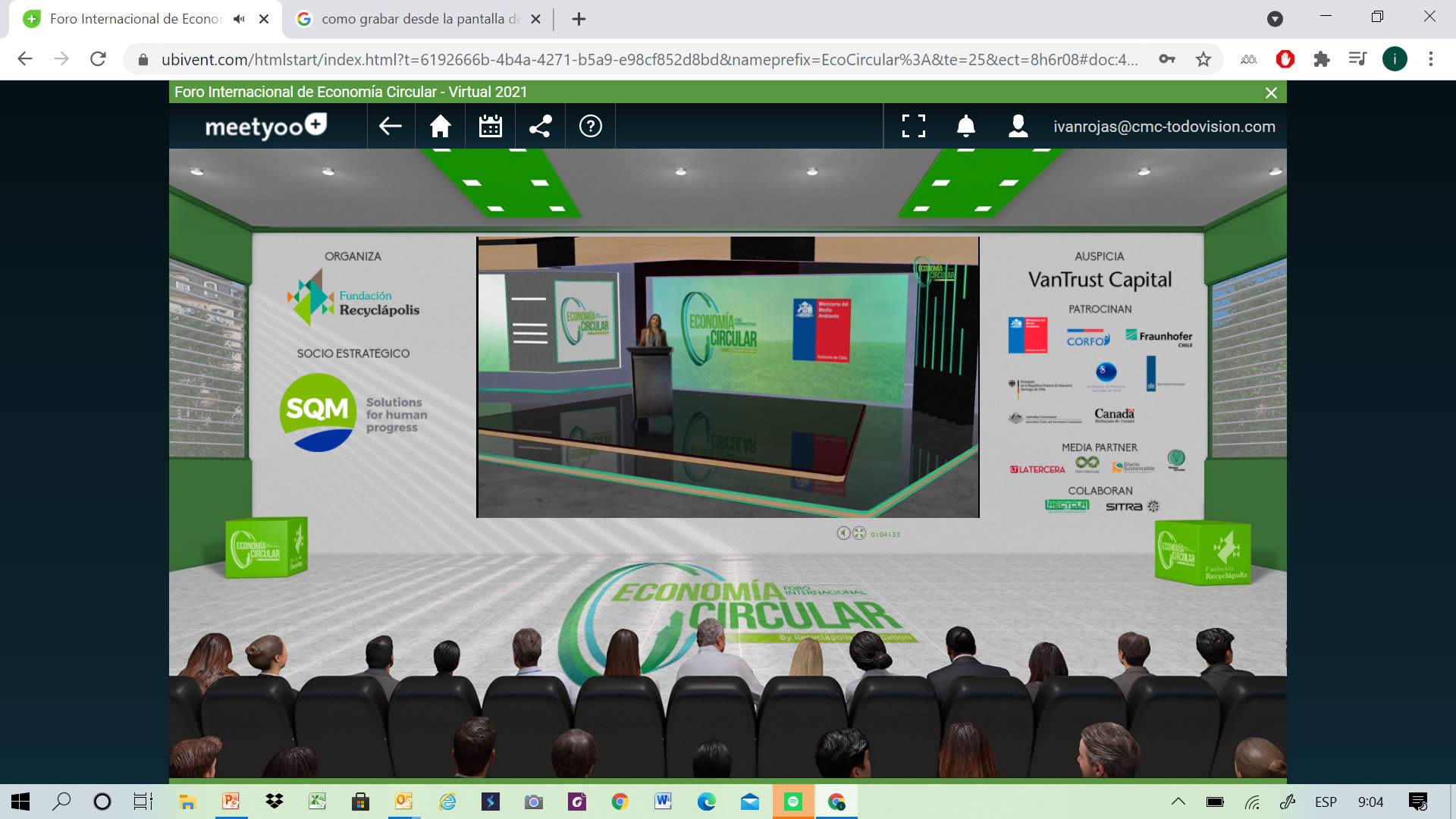
Task: Open the Chrome tab search dropdown
Action: (x=1276, y=19)
